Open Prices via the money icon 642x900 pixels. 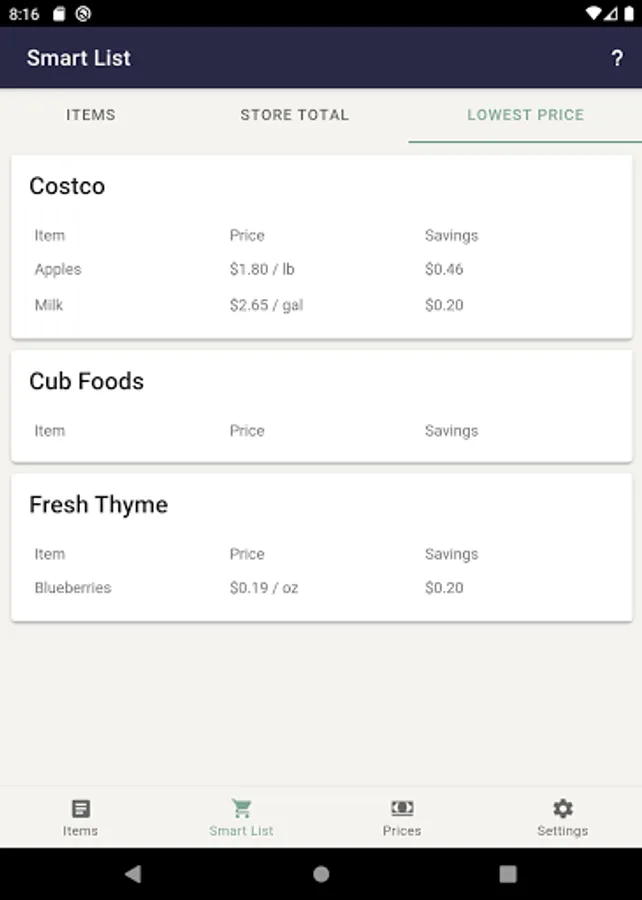tap(402, 808)
